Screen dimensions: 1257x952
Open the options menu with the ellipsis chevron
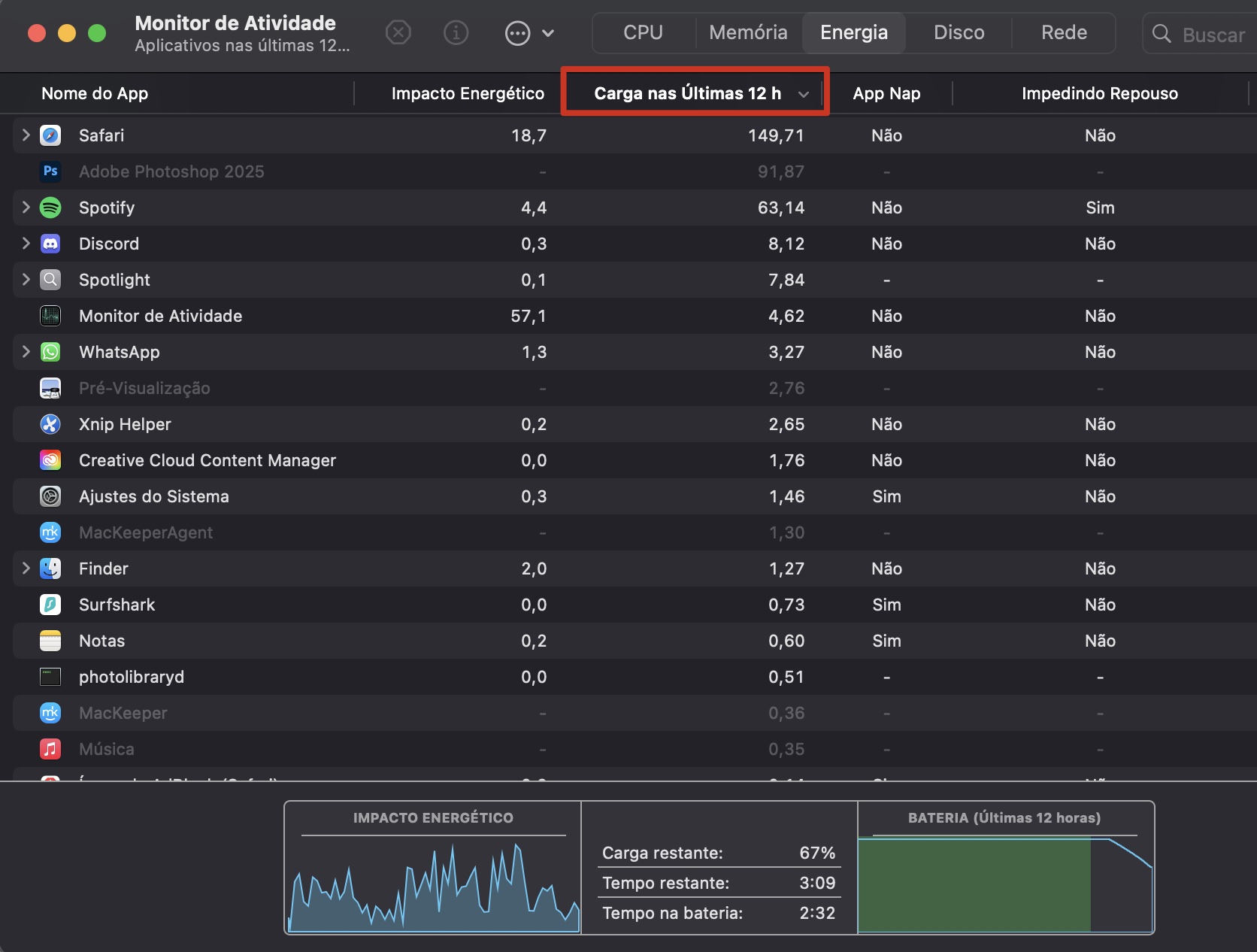[x=530, y=32]
